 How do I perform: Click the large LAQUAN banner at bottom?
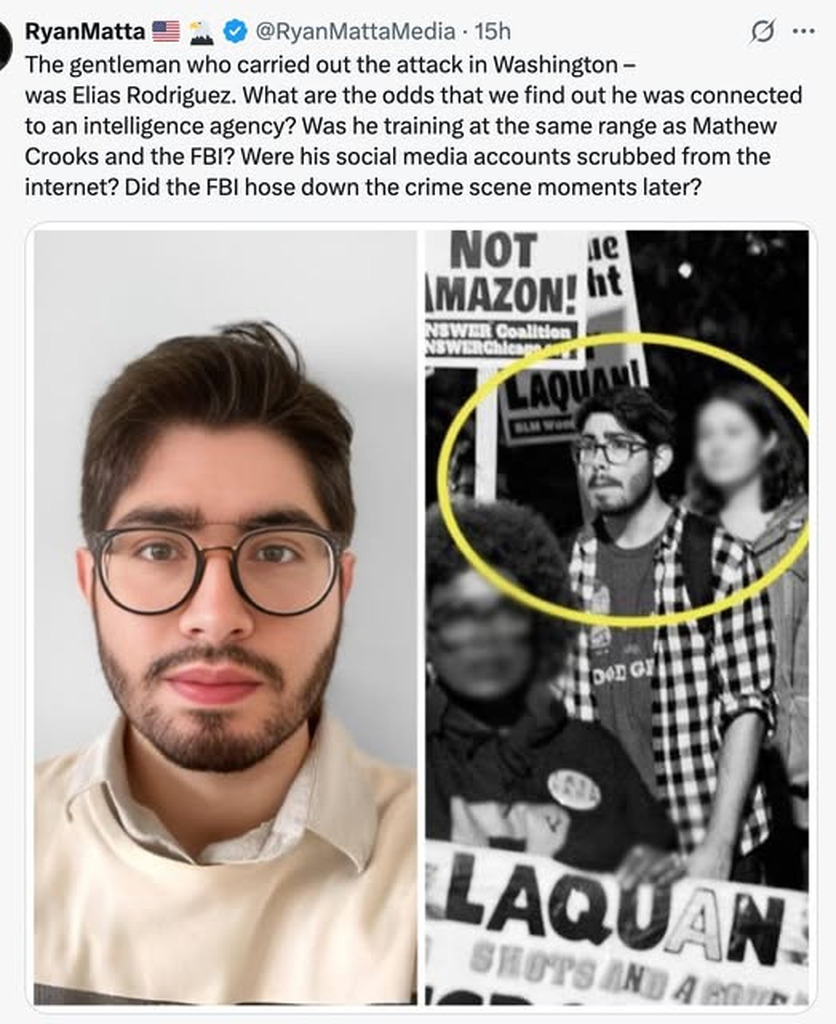617,924
